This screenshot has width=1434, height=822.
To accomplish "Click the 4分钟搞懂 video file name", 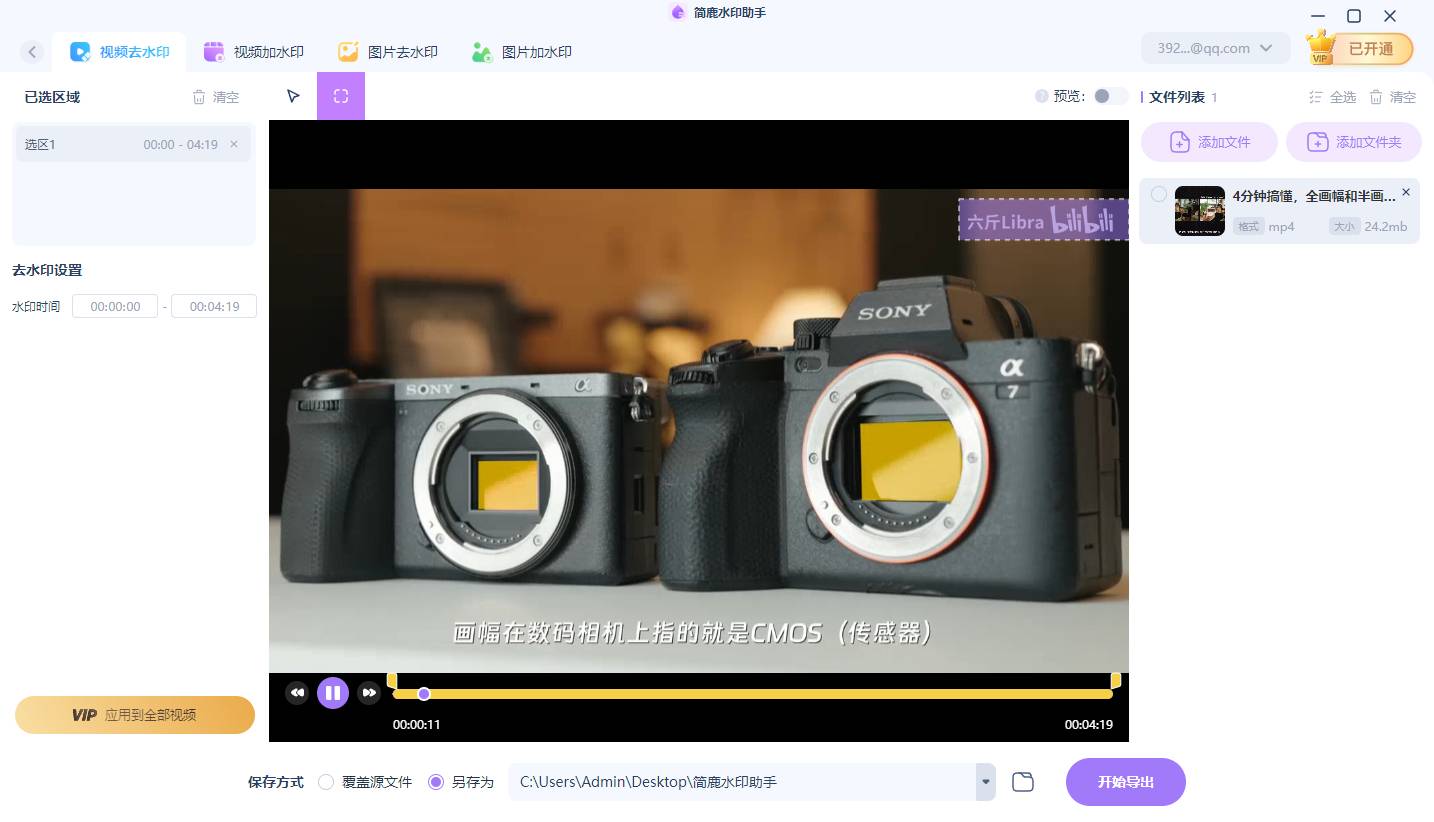I will coord(1314,196).
